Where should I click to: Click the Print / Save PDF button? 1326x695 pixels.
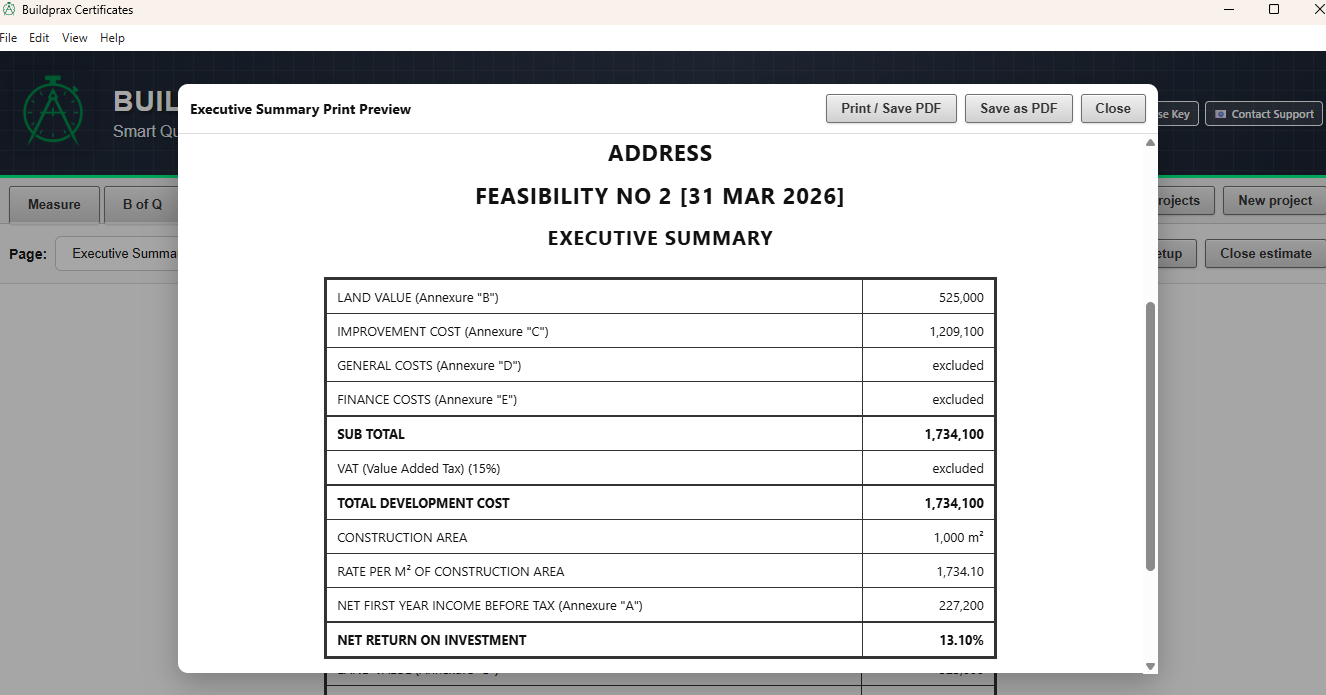tap(890, 108)
